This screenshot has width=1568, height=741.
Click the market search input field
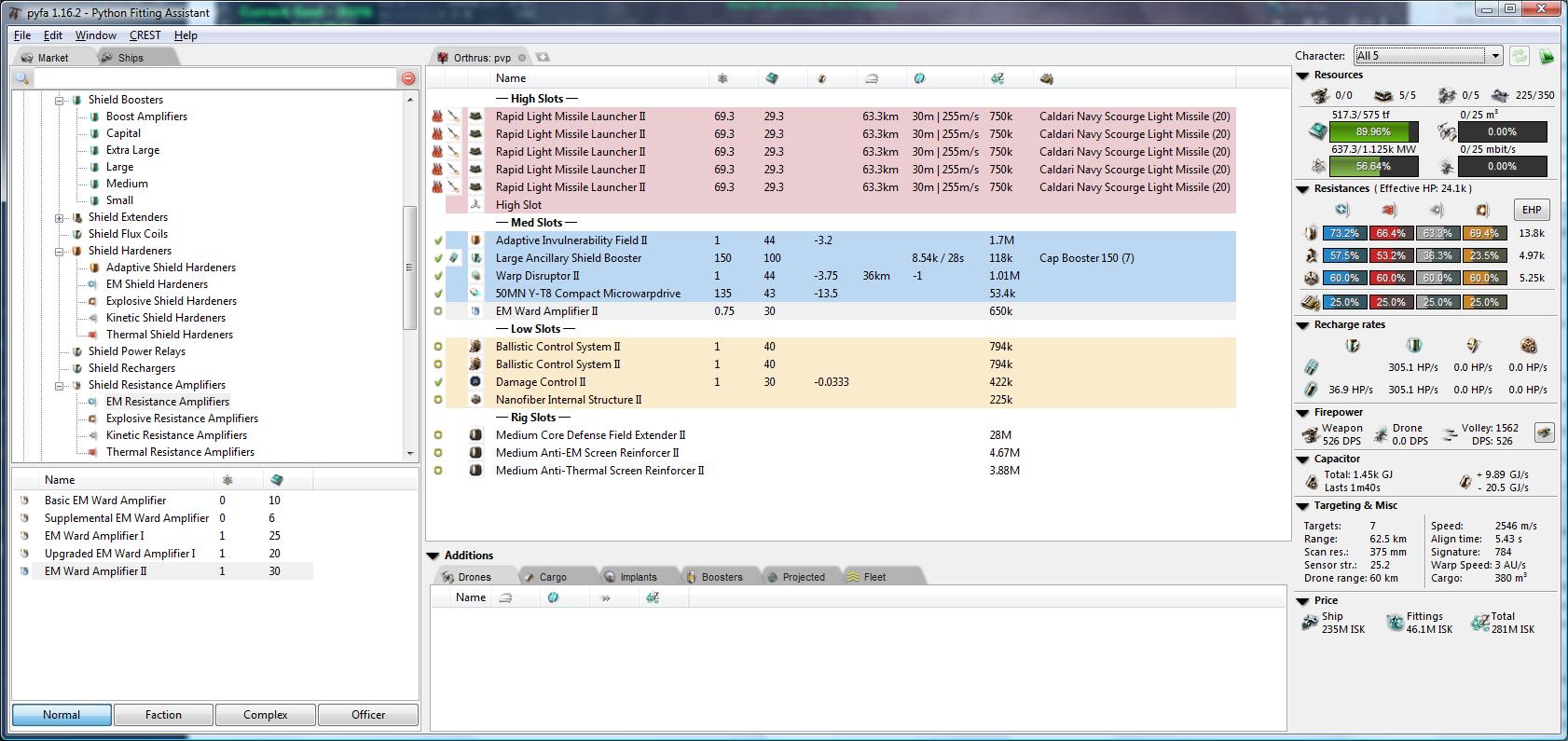216,78
